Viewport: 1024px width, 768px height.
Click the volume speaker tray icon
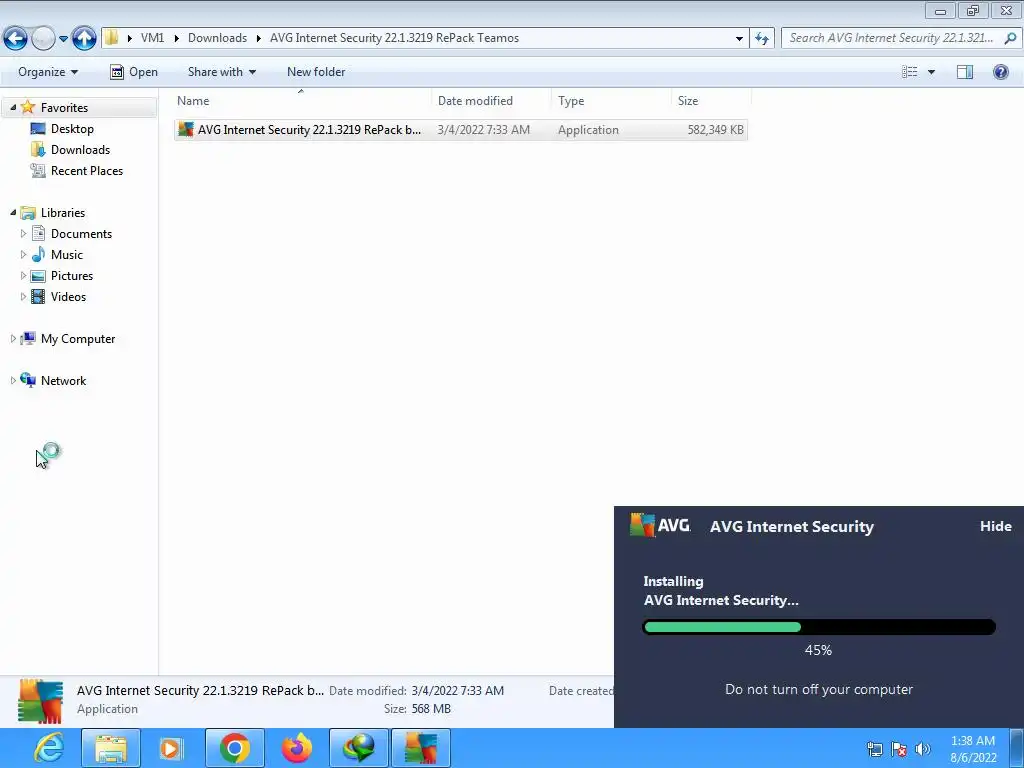[923, 749]
